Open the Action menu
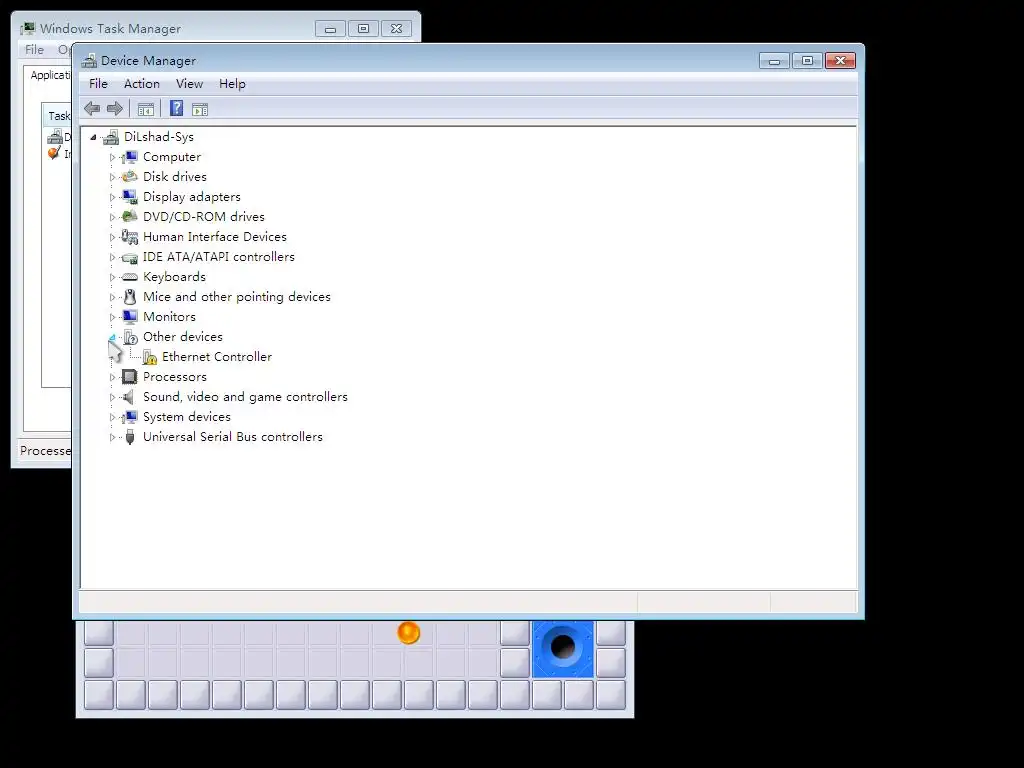The width and height of the screenshot is (1024, 768). click(x=142, y=84)
